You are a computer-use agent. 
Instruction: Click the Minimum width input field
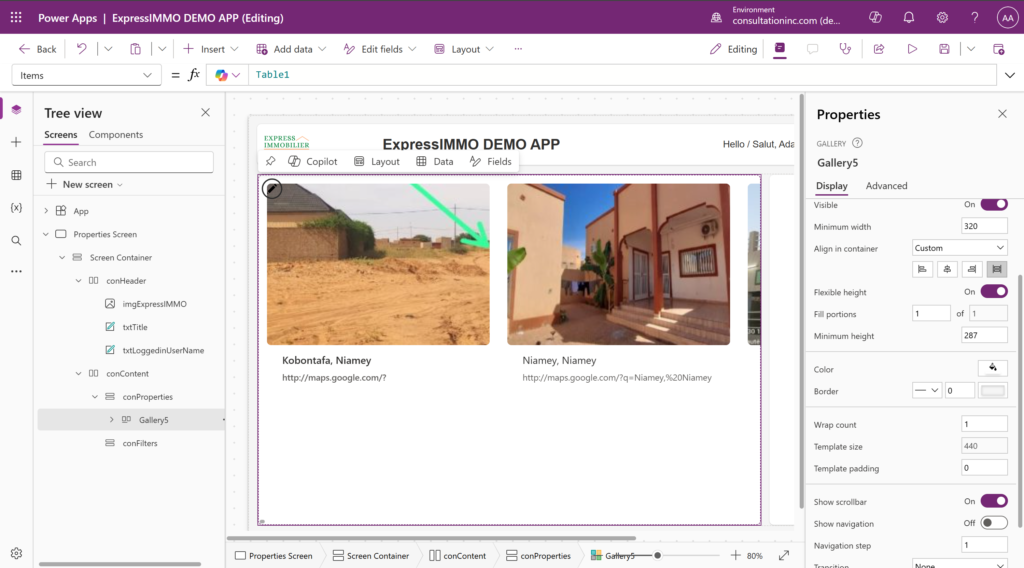point(984,226)
